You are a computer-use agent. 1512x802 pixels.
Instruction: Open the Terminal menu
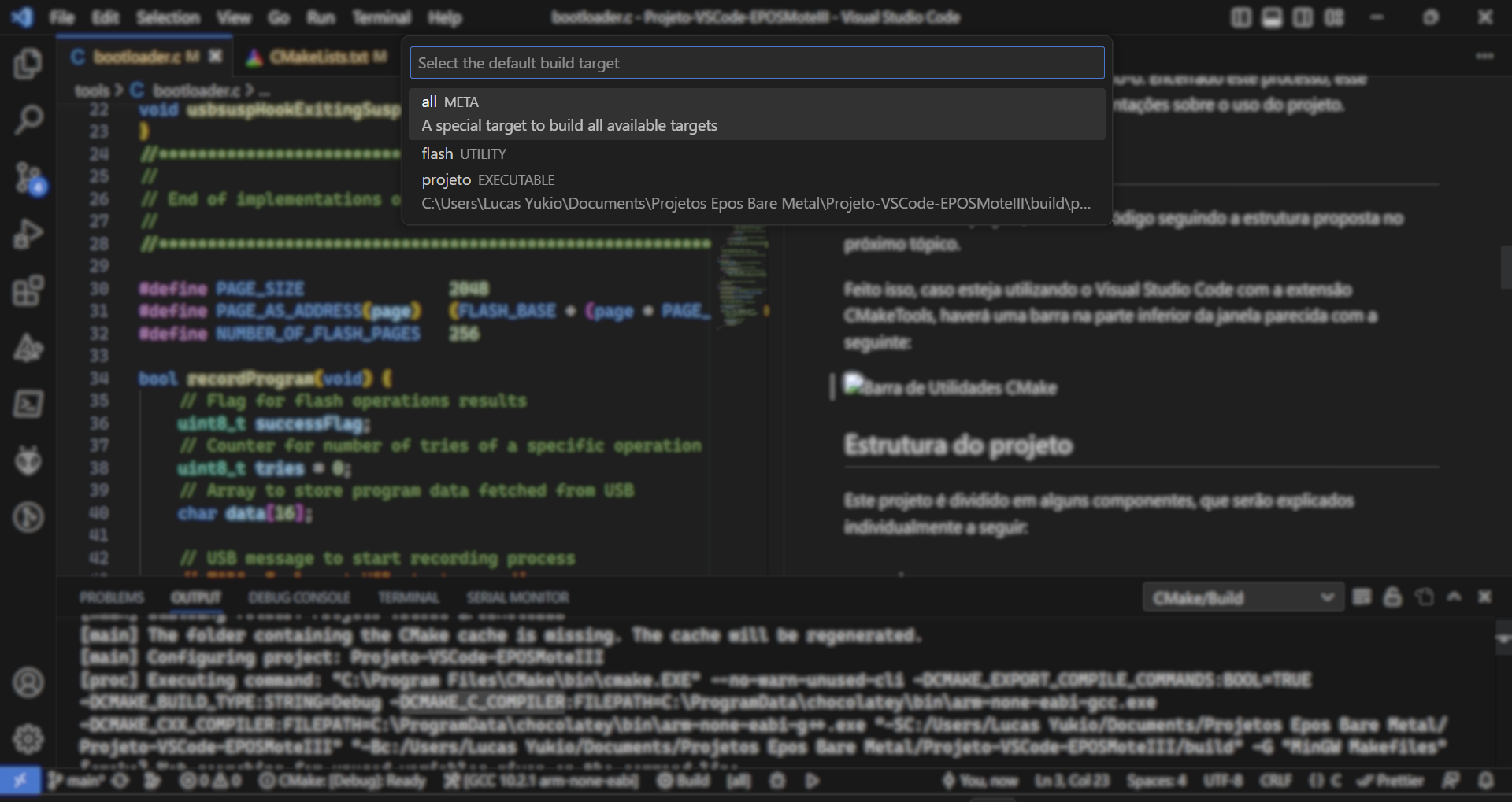[x=381, y=17]
